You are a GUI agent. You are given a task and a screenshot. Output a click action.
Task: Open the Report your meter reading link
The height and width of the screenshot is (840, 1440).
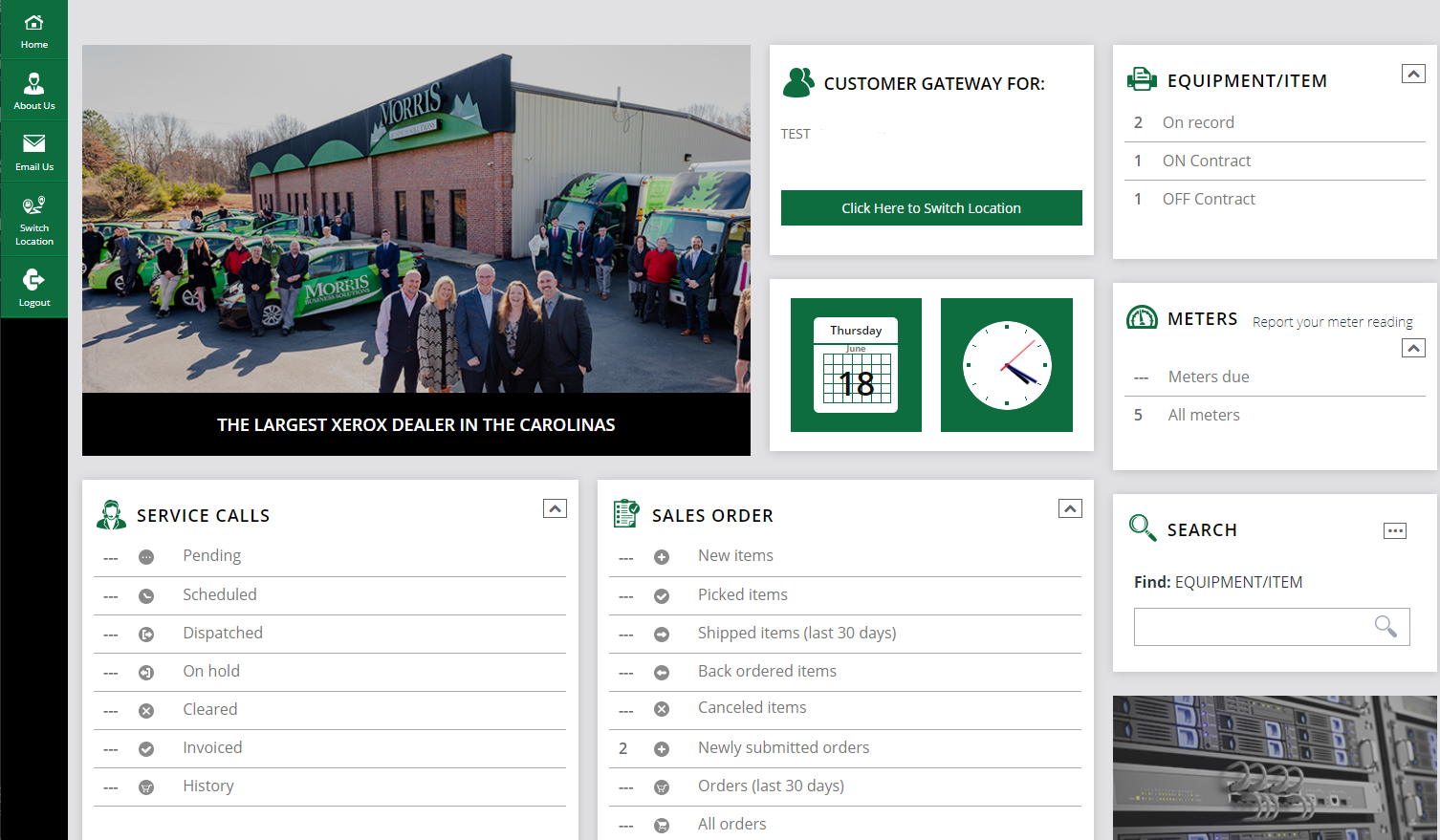1333,322
